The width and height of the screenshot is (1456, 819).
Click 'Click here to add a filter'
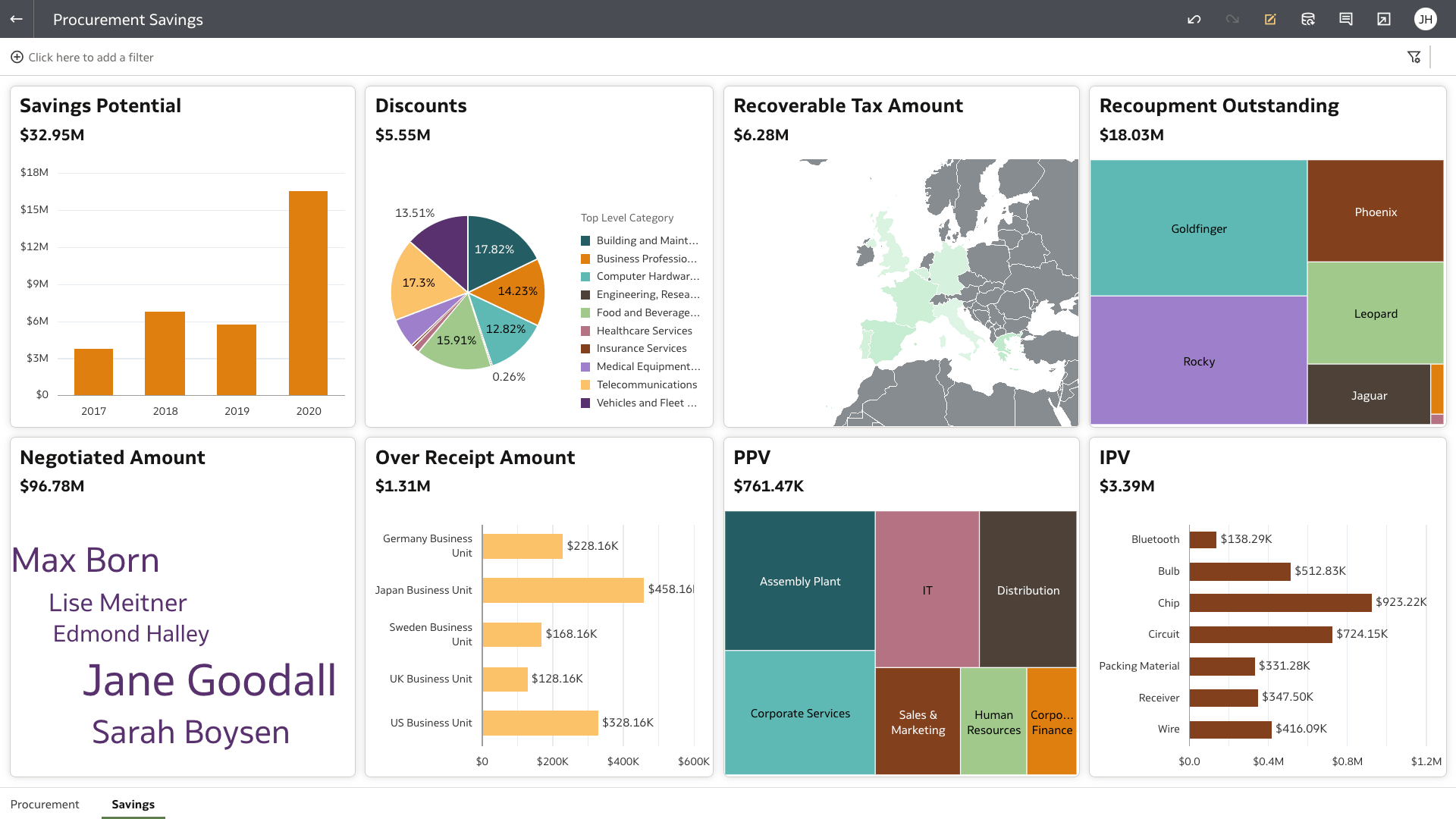[91, 57]
